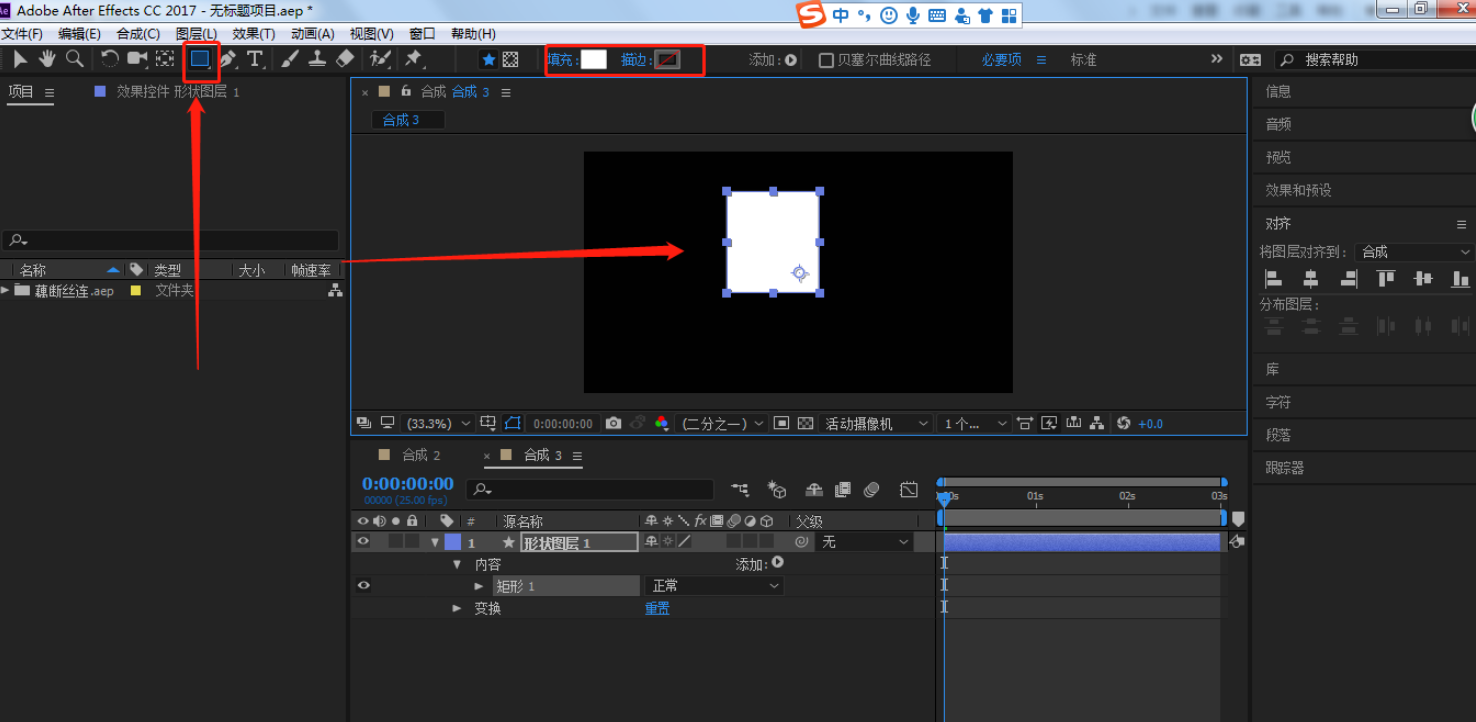The width and height of the screenshot is (1476, 722).
Task: Switch to the 效果控件 形状图层 1 tab
Action: point(178,91)
